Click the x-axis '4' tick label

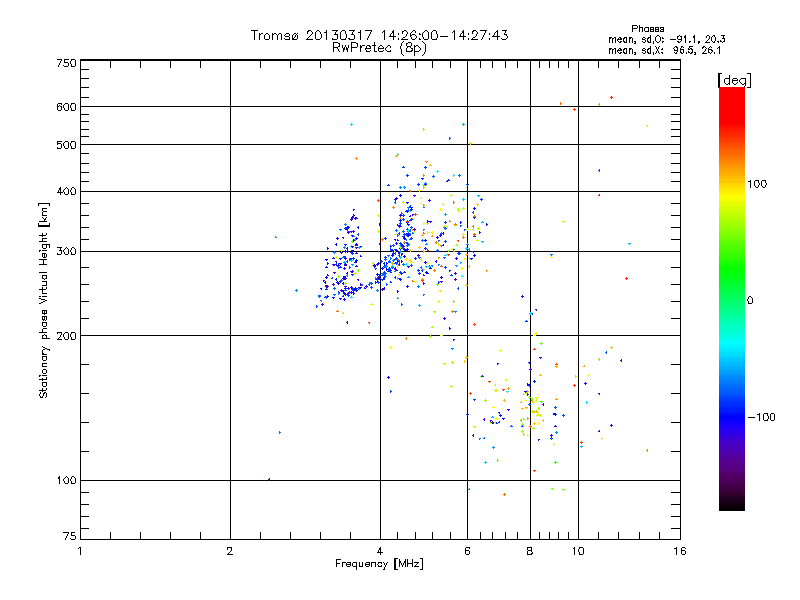tap(380, 551)
